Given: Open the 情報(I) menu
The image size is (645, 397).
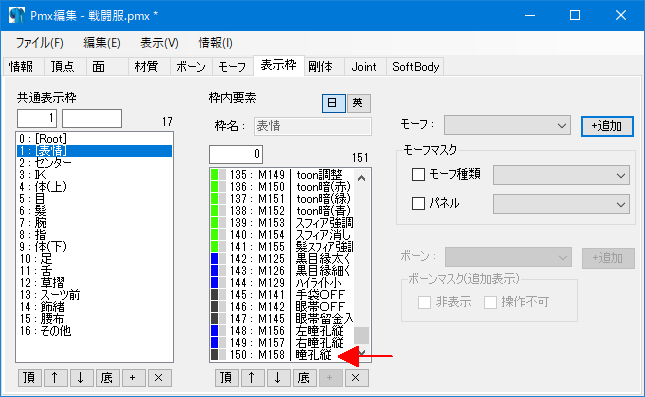Looking at the screenshot, I should point(216,43).
